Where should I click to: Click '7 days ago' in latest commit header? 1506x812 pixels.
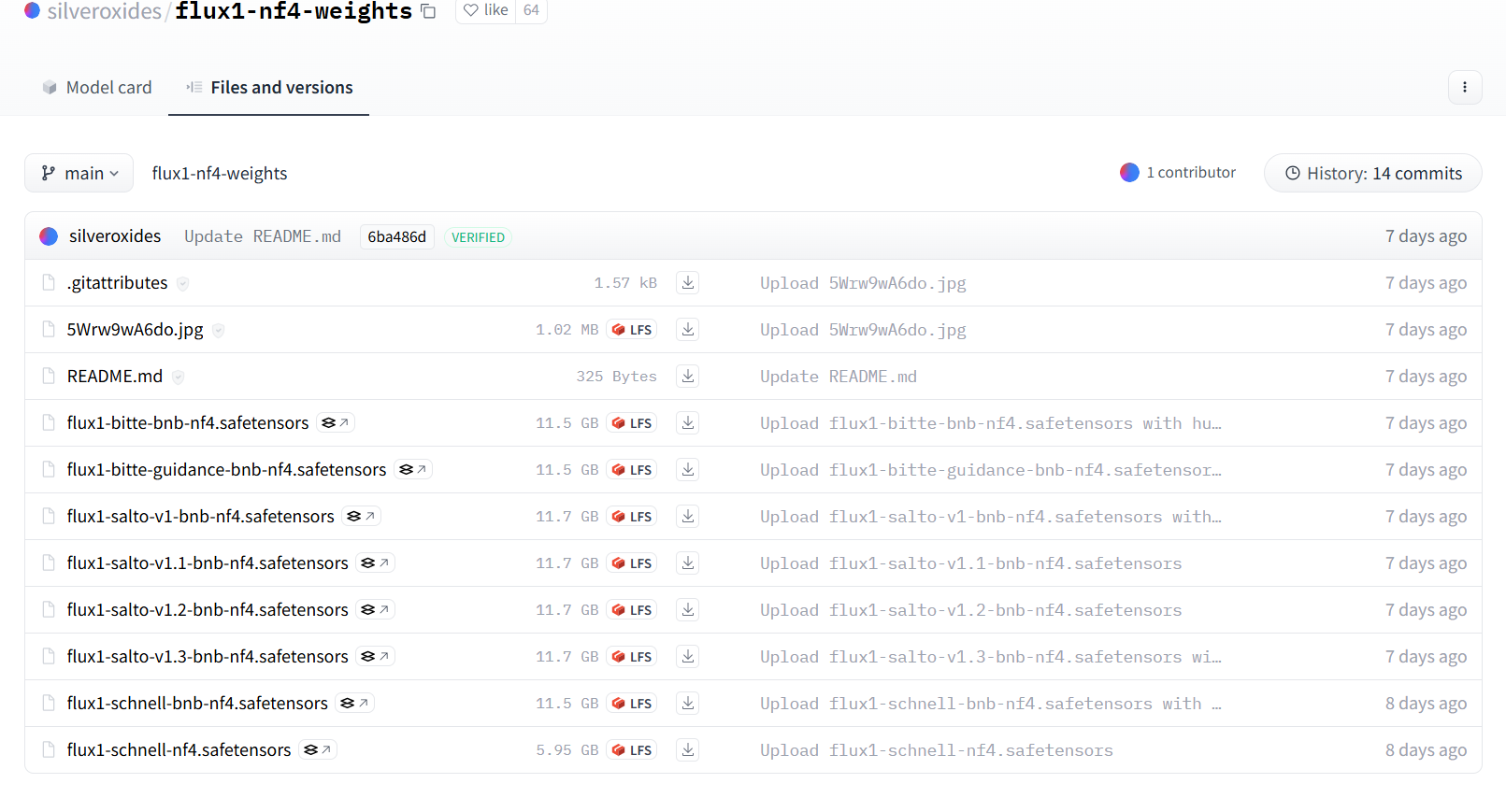coord(1426,236)
